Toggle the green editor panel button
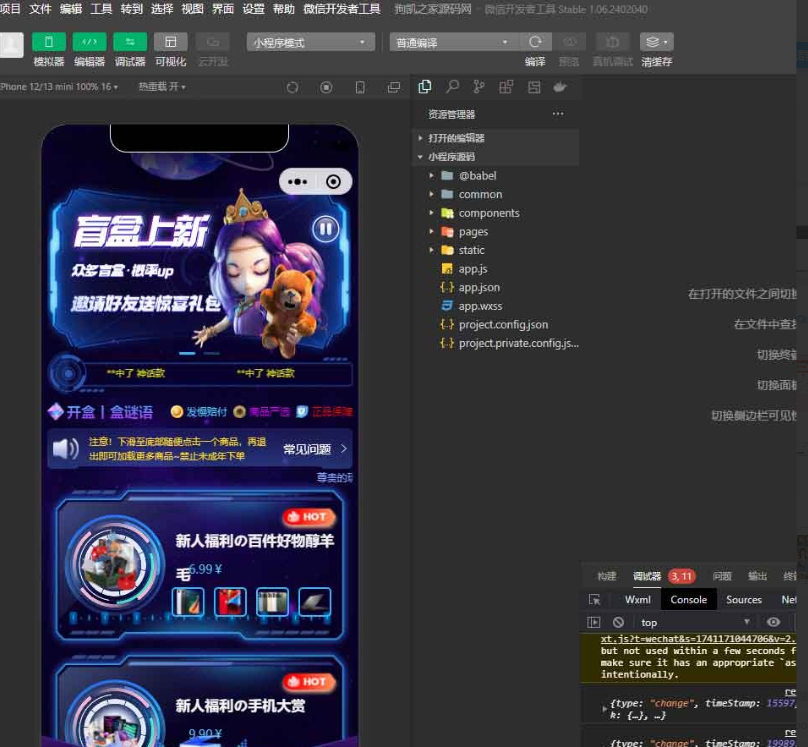Viewport: 808px width, 747px height. (x=89, y=42)
